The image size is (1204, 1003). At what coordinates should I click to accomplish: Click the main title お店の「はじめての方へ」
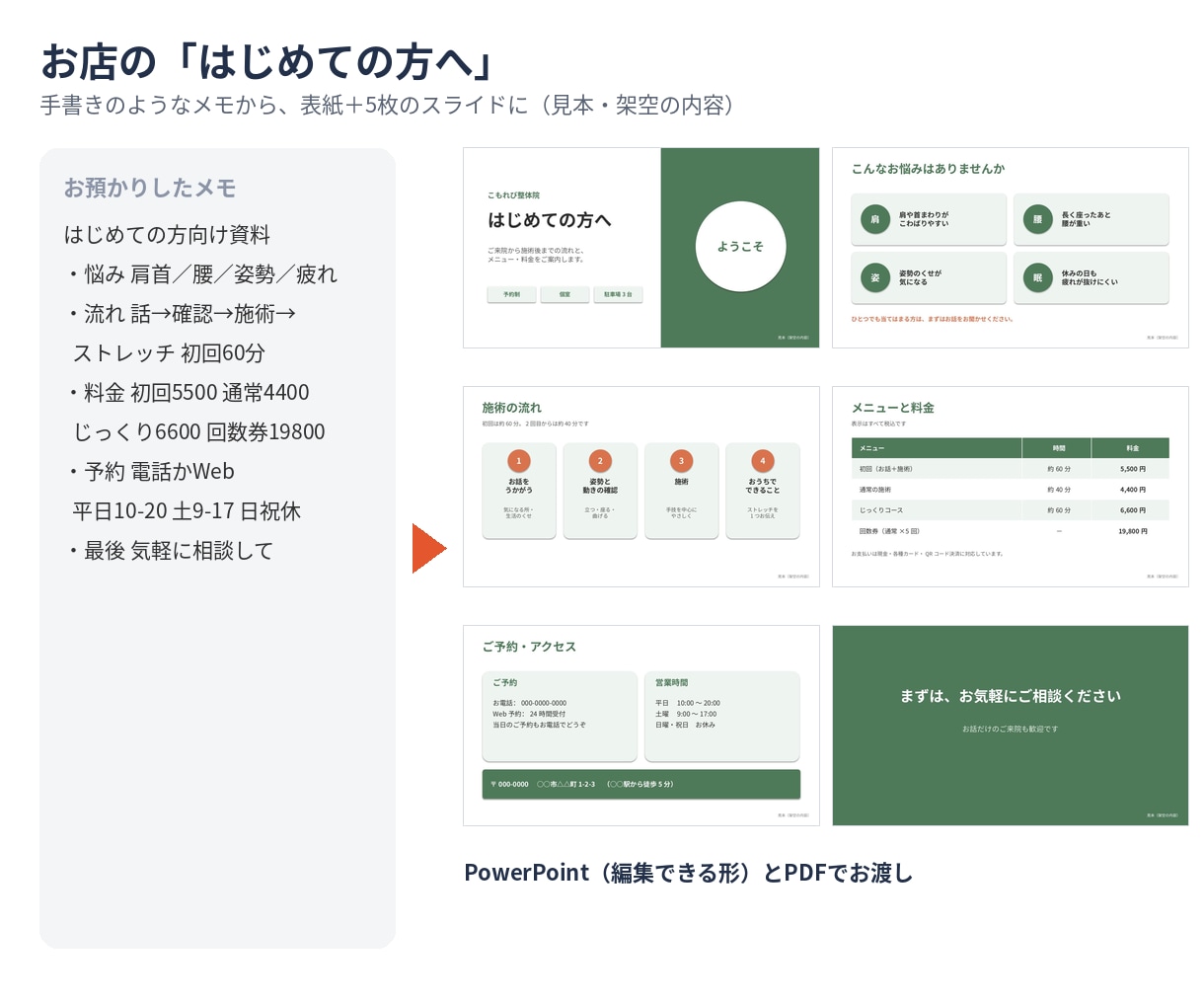coord(267,61)
